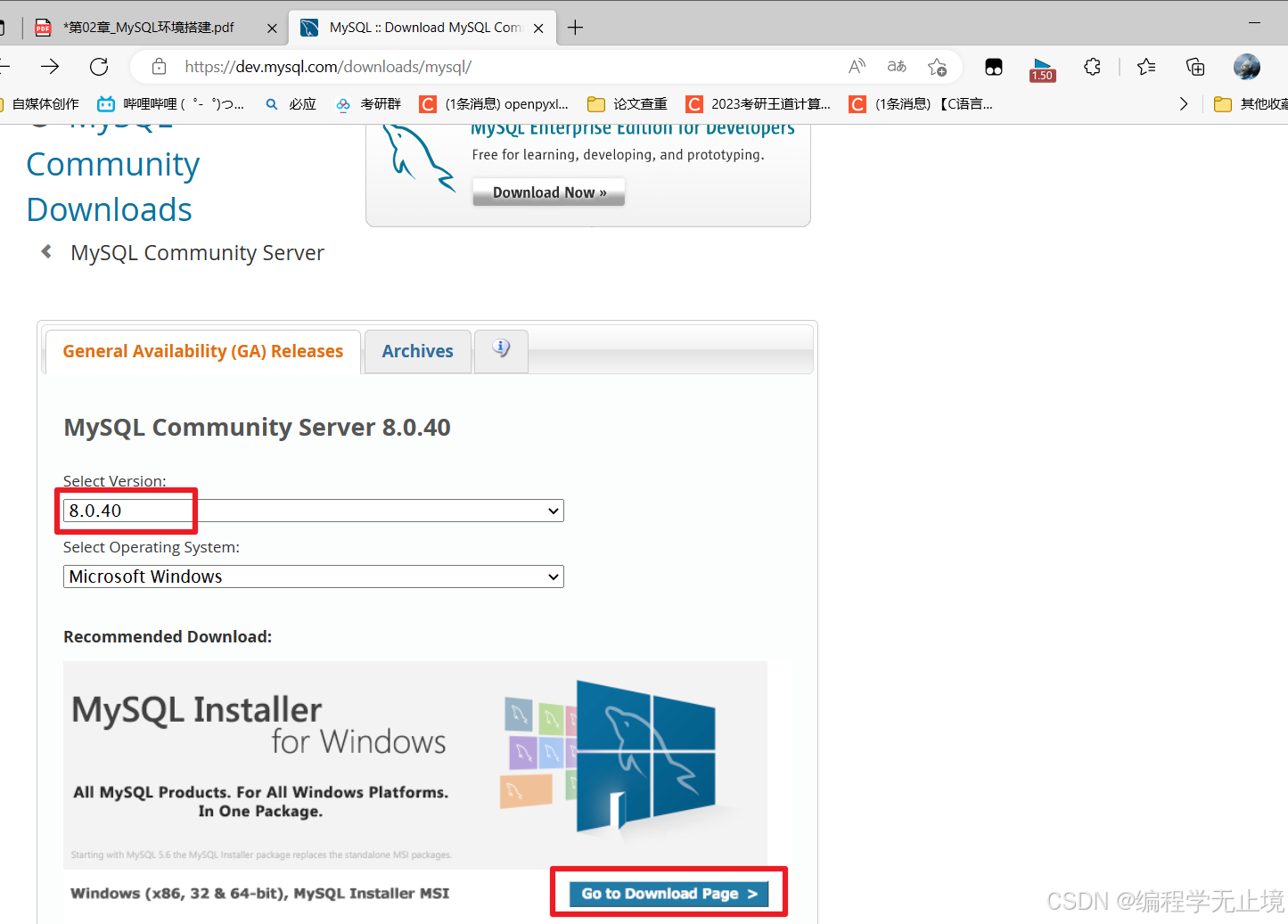Click the 'Recommended Download:' label
1288x924 pixels.
click(168, 637)
